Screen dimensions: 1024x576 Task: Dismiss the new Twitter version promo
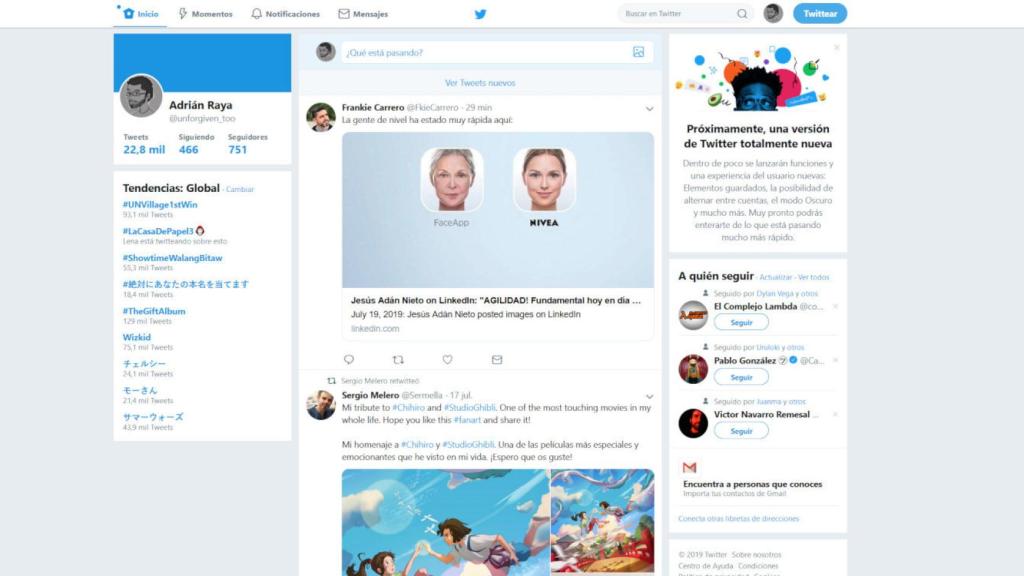(837, 48)
